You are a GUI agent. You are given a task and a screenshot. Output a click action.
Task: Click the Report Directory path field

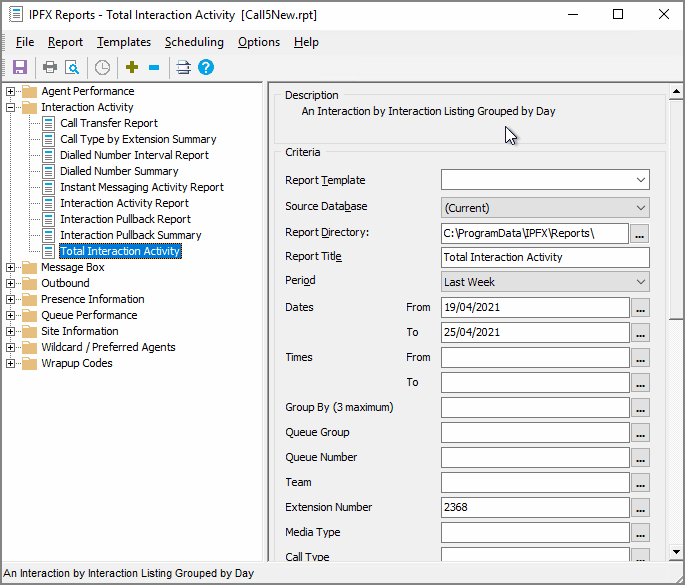tap(535, 233)
